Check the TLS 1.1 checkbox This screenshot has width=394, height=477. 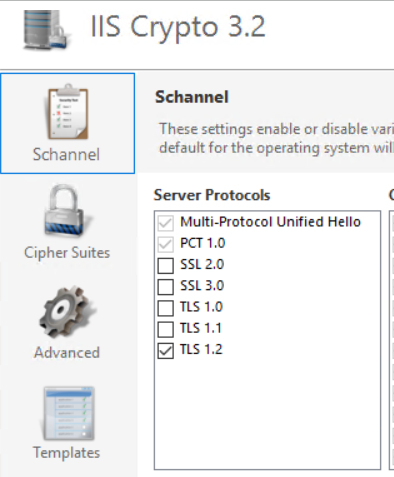165,329
